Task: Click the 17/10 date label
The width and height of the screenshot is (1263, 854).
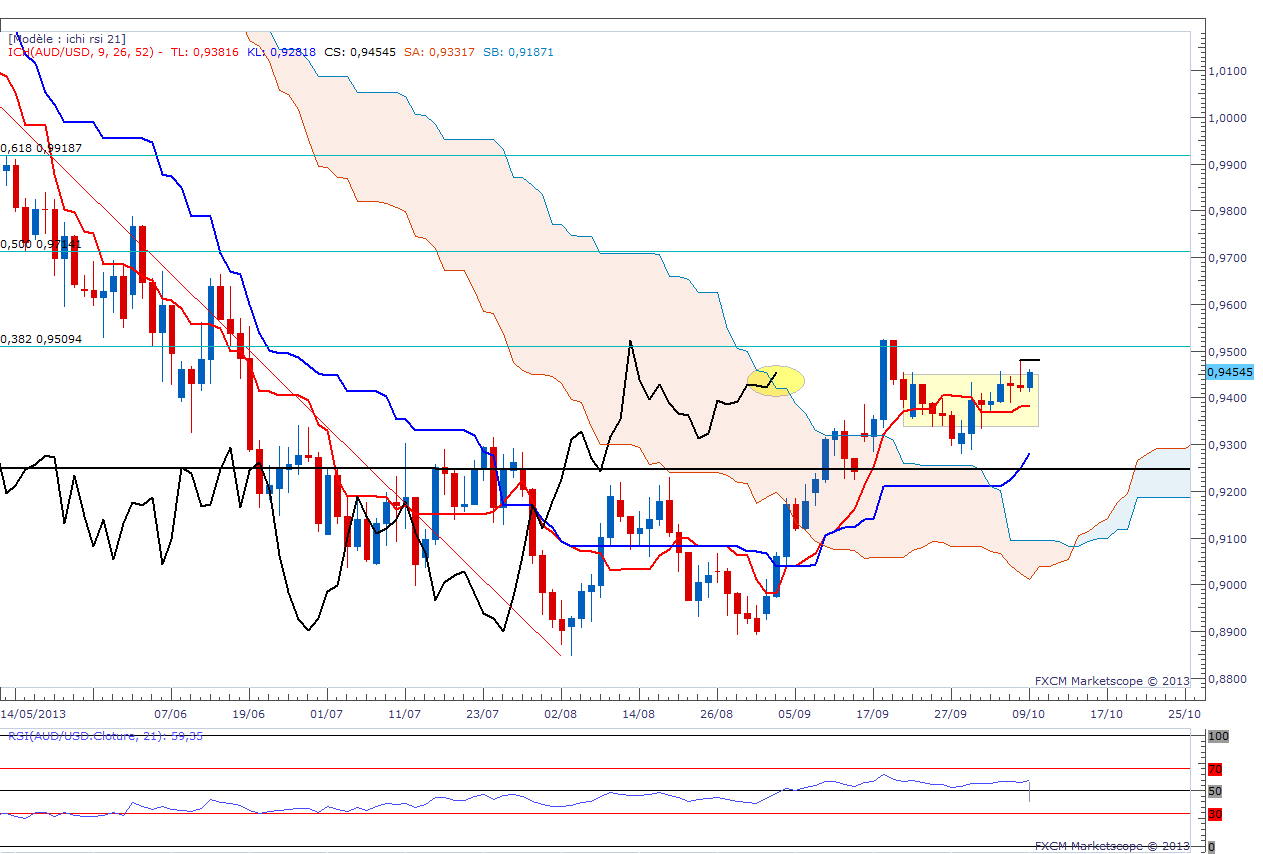Action: tap(1107, 714)
